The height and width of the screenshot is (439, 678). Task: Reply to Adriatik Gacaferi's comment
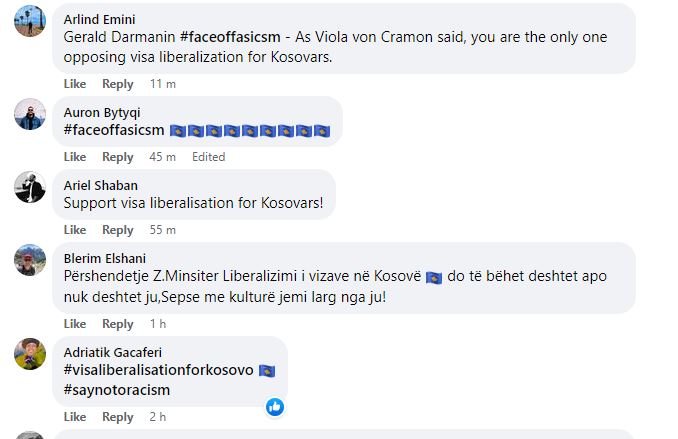point(118,417)
